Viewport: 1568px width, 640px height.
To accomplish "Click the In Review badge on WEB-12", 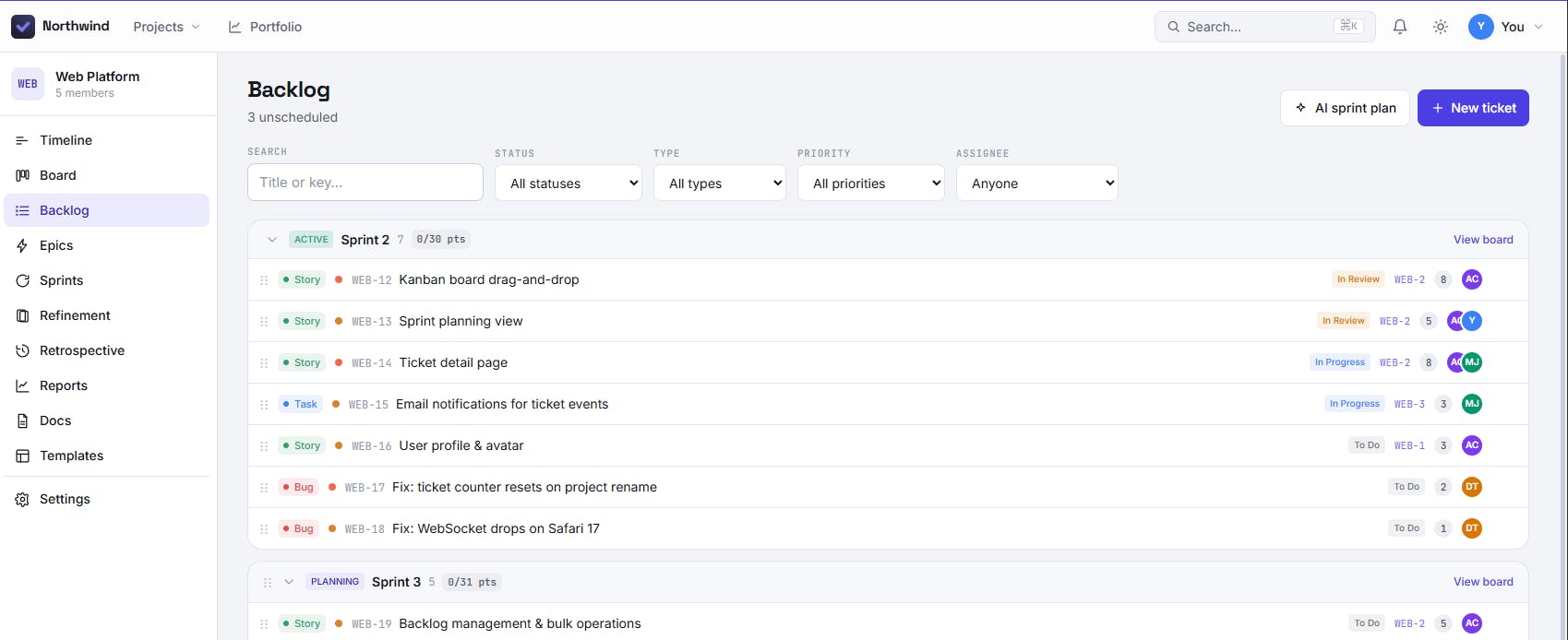I will (x=1358, y=279).
